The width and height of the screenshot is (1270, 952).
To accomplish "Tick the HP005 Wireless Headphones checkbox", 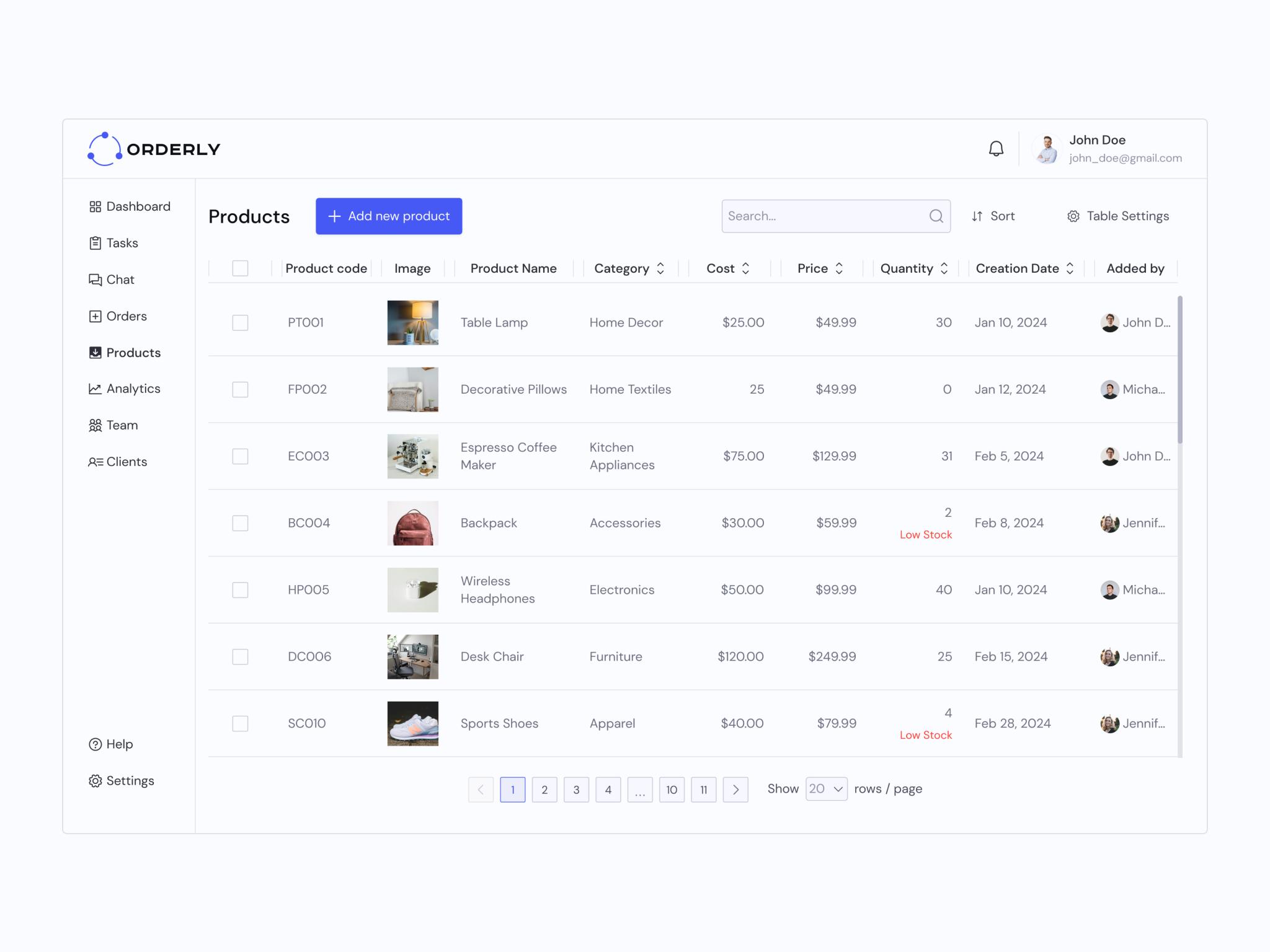I will click(x=240, y=590).
